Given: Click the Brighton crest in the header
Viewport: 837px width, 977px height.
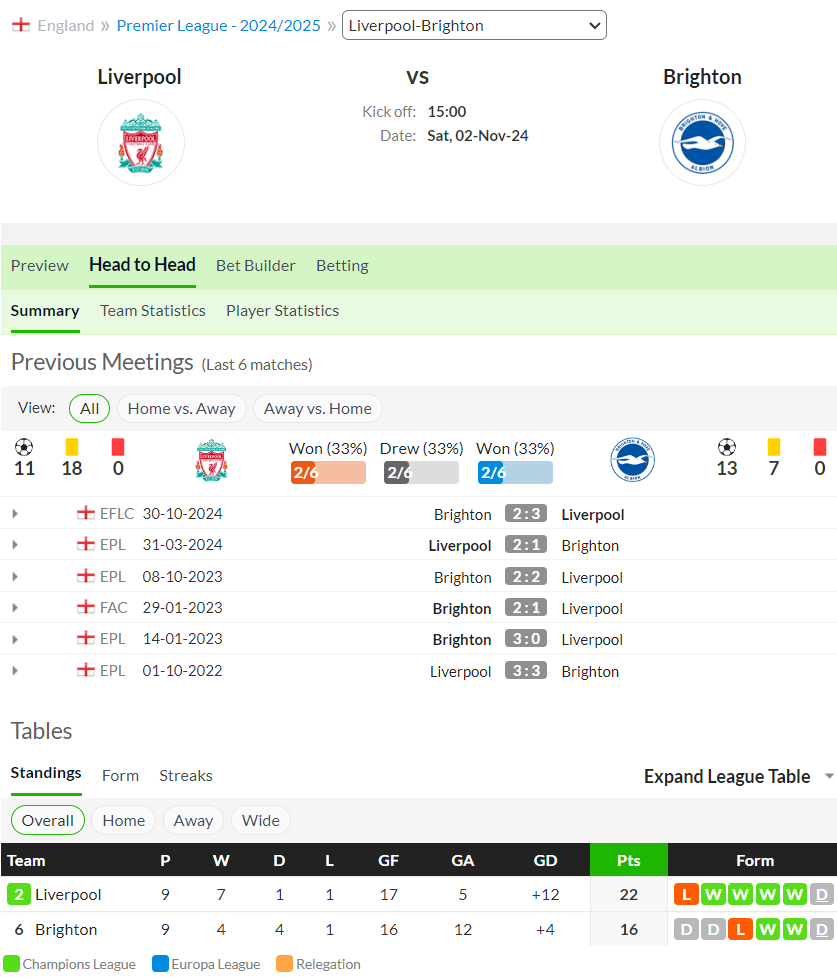Looking at the screenshot, I should 702,143.
